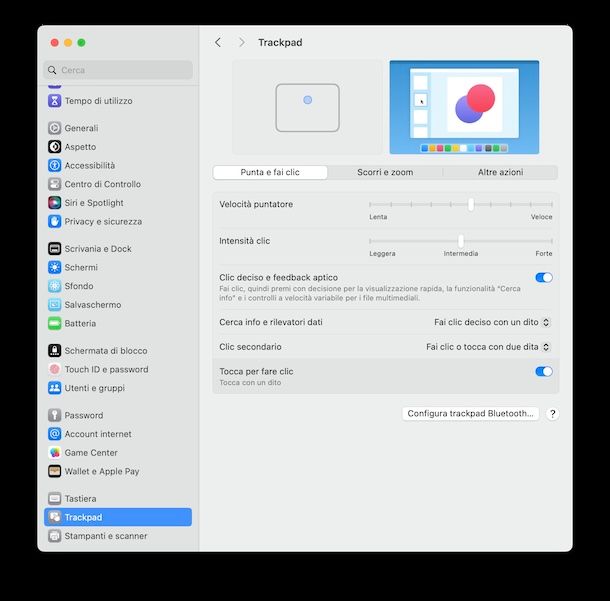The image size is (610, 601).
Task: Click the Aspetto icon in sidebar
Action: point(54,147)
